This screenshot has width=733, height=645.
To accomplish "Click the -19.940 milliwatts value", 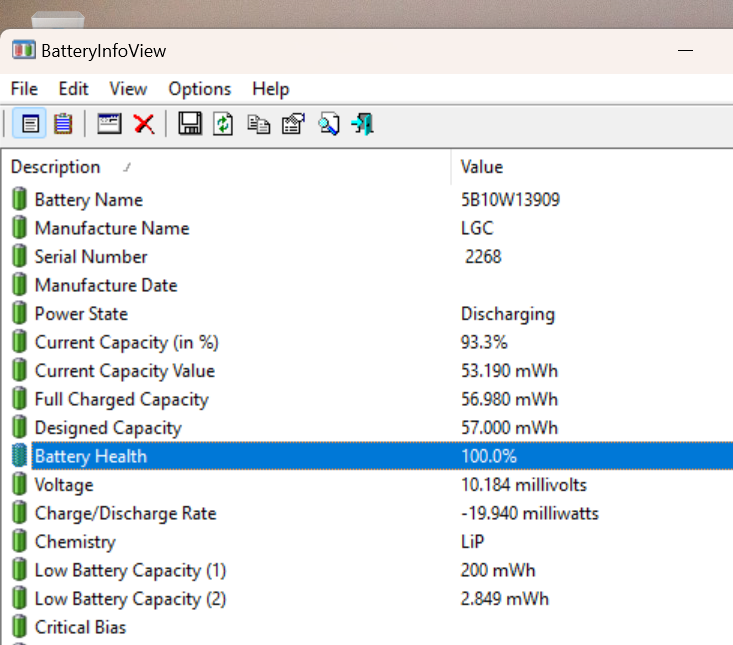I will point(530,514).
